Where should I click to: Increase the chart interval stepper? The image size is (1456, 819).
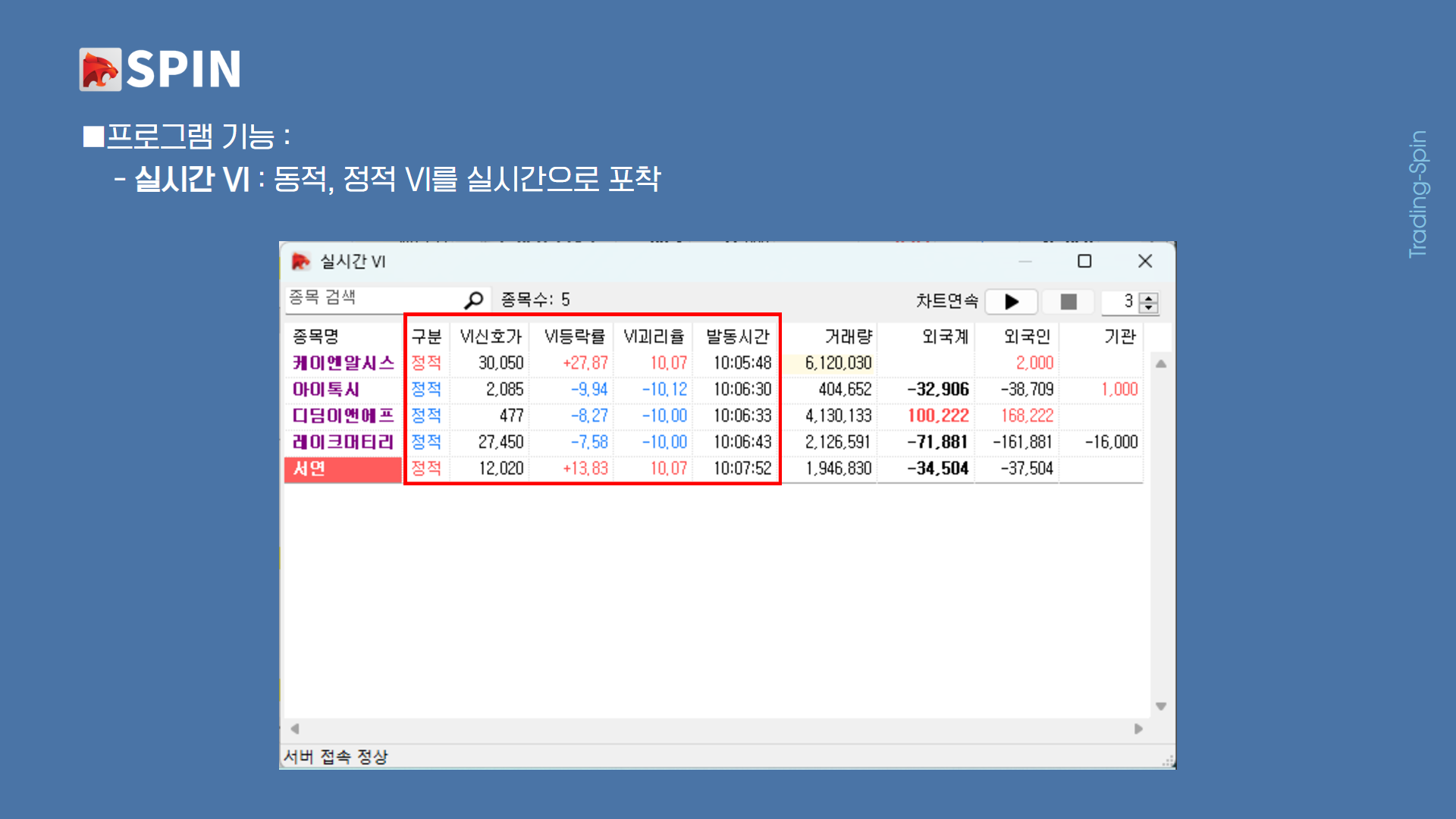pyautogui.click(x=1149, y=297)
